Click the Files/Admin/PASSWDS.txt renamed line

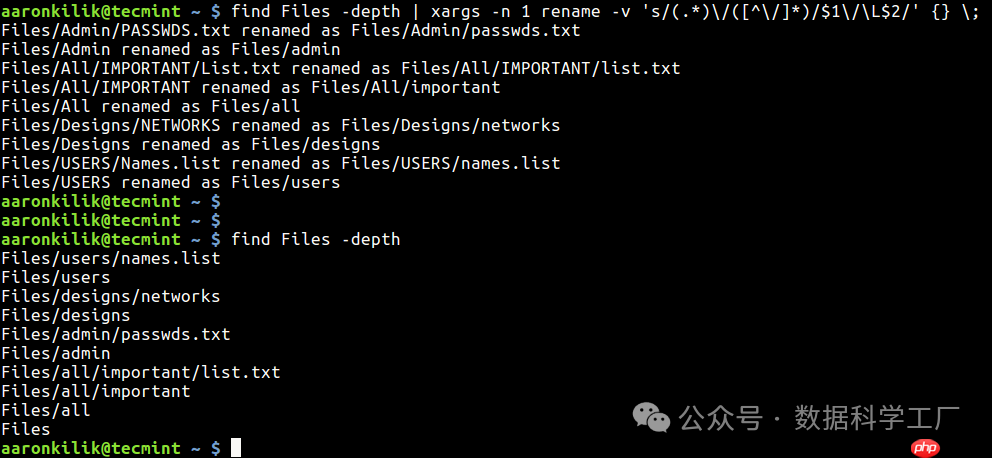tap(290, 30)
